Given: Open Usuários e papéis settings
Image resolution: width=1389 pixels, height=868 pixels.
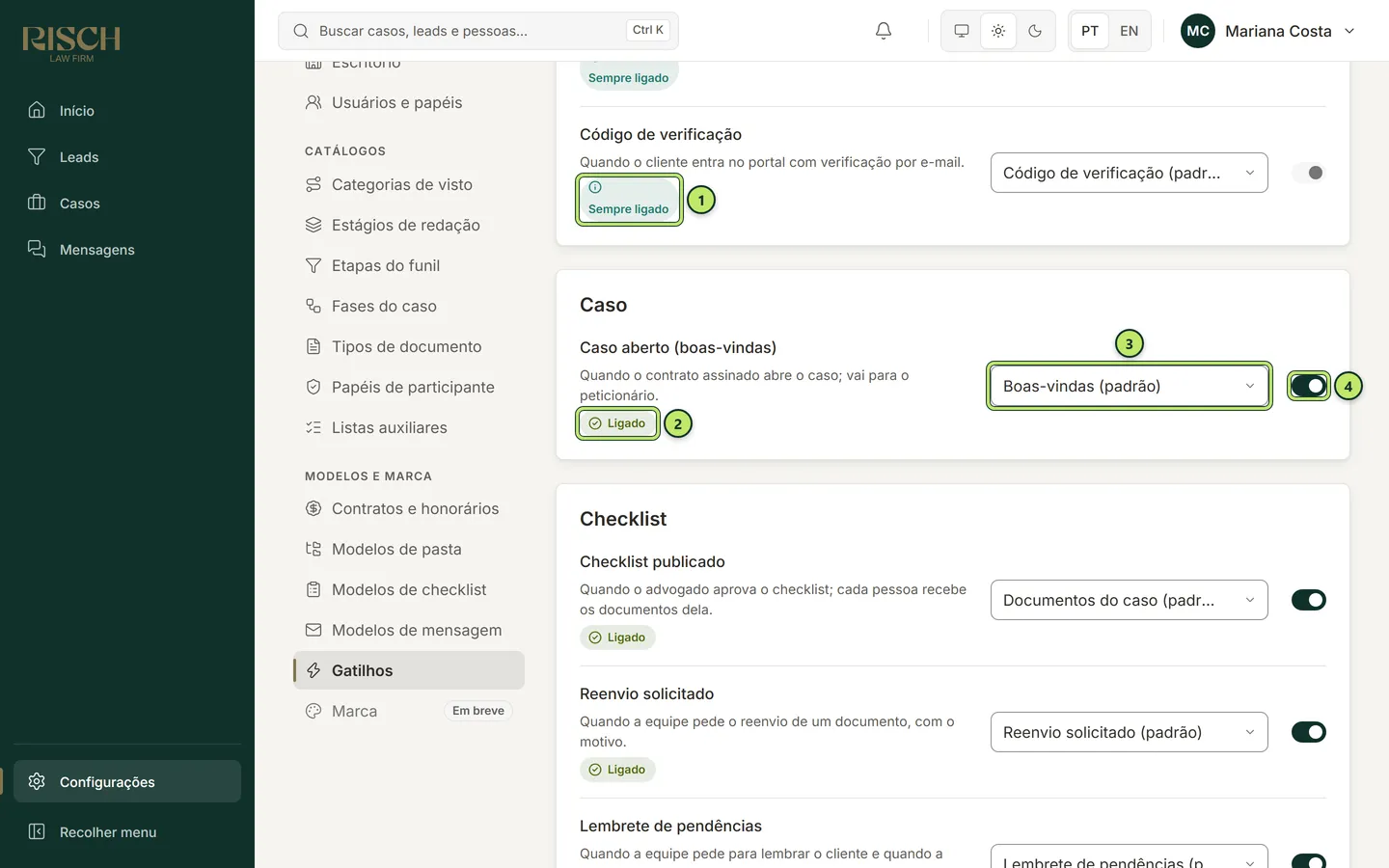Looking at the screenshot, I should click(x=409, y=102).
